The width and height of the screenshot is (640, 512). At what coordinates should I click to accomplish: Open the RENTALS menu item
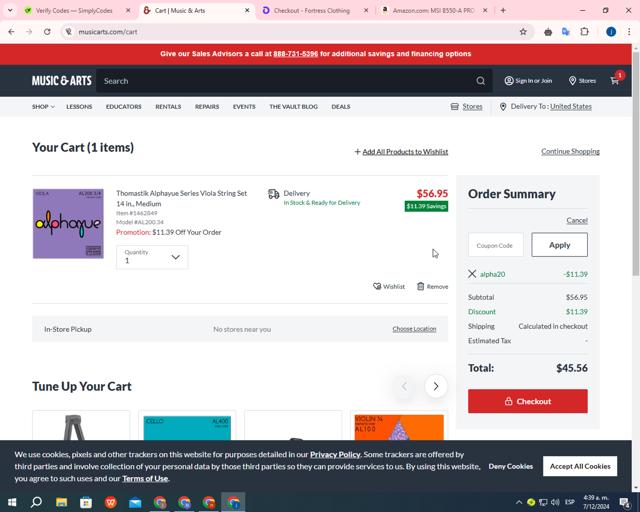click(168, 107)
